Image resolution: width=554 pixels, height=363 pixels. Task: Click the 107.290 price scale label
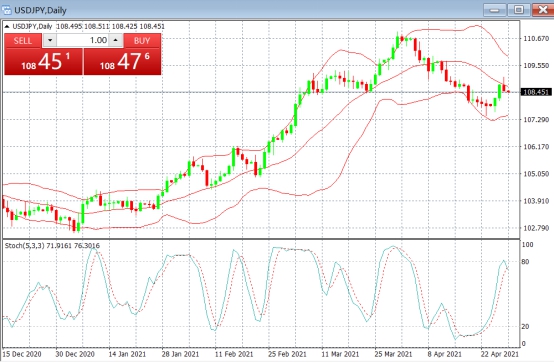coord(536,119)
